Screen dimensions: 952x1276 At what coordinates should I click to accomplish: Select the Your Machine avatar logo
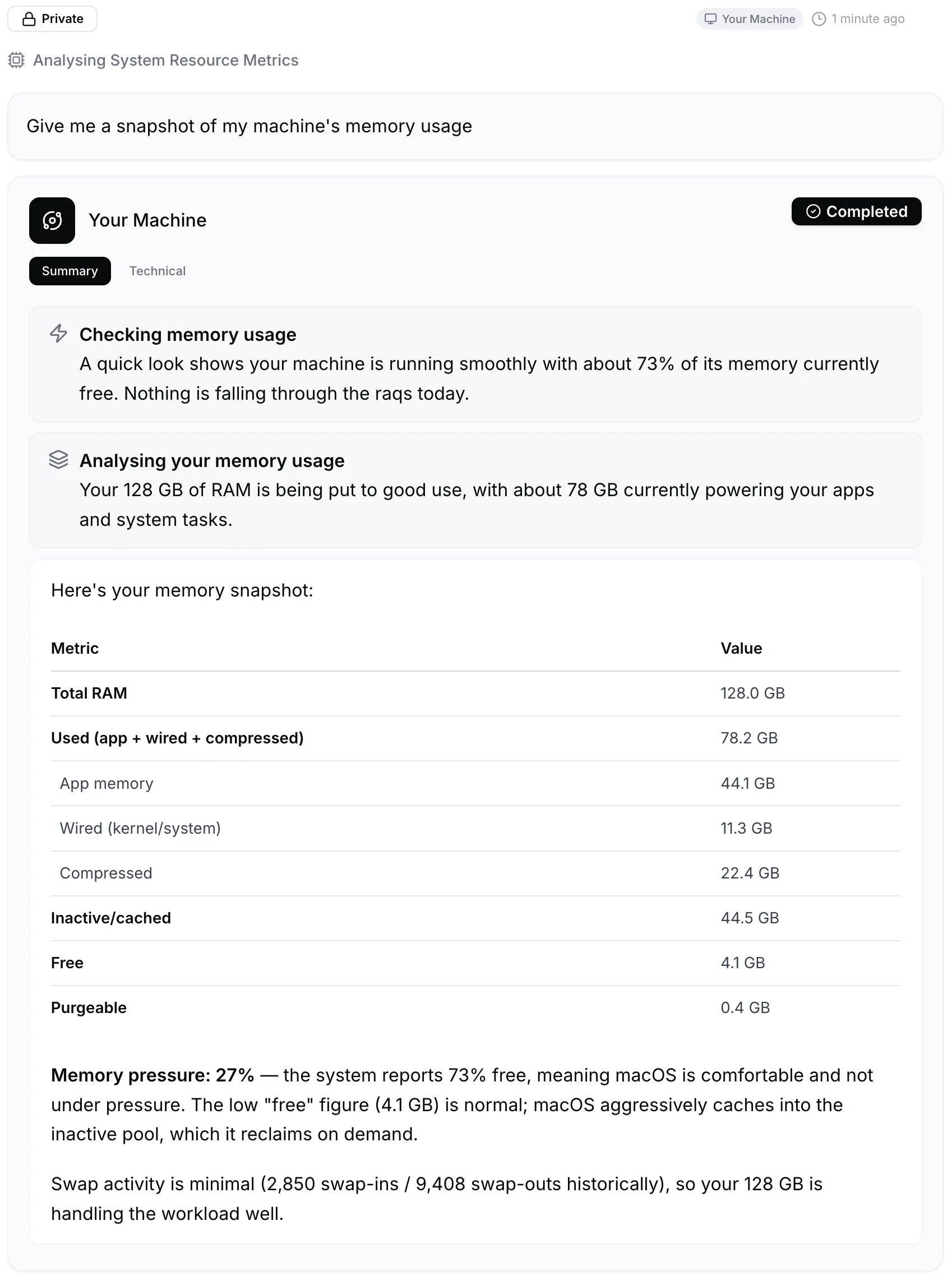click(x=52, y=220)
